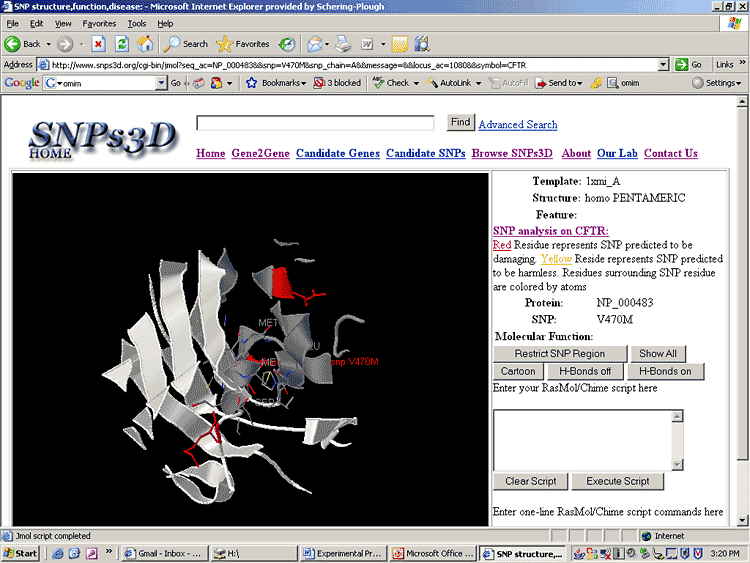
Task: Click the RasMol/Chime script text area
Action: pyautogui.click(x=583, y=440)
